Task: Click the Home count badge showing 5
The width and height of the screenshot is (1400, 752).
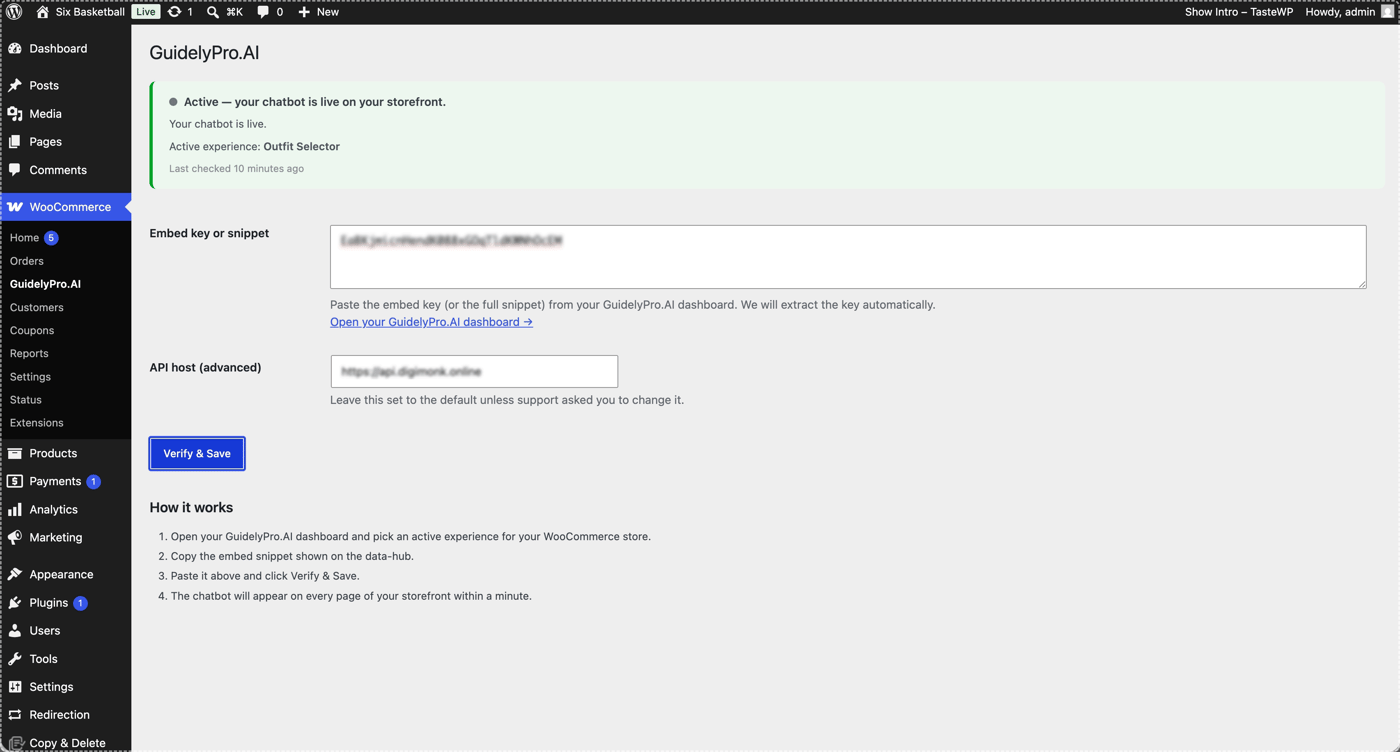Action: coord(51,238)
